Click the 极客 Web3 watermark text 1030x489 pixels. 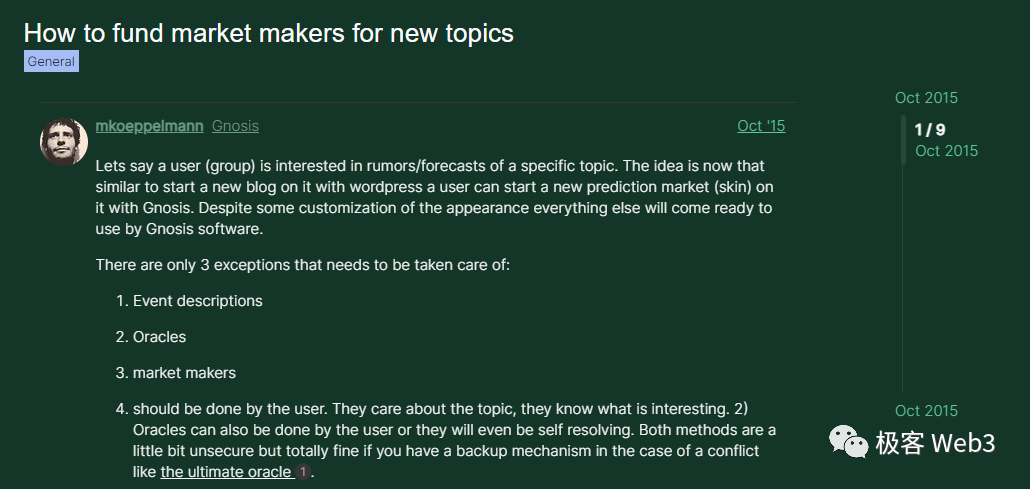click(935, 442)
